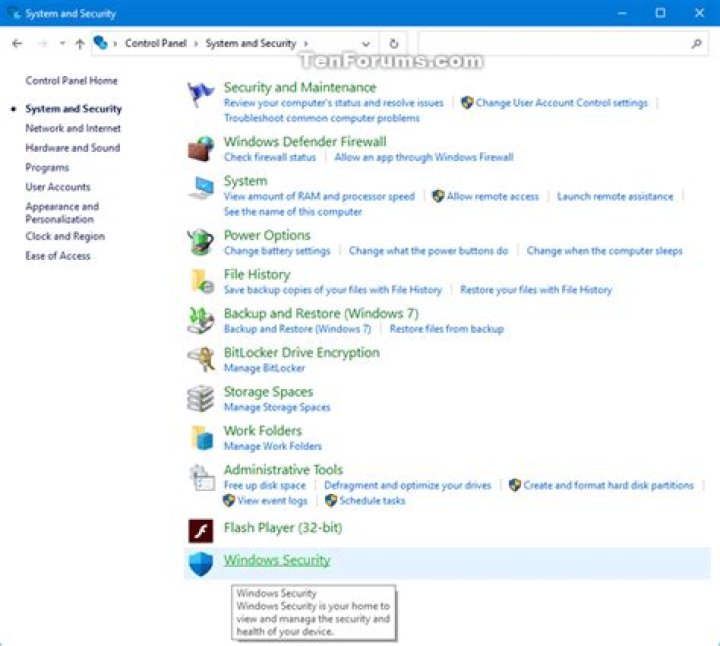Click Troubleshoot common computer problems
The width and height of the screenshot is (720, 646).
[x=321, y=118]
